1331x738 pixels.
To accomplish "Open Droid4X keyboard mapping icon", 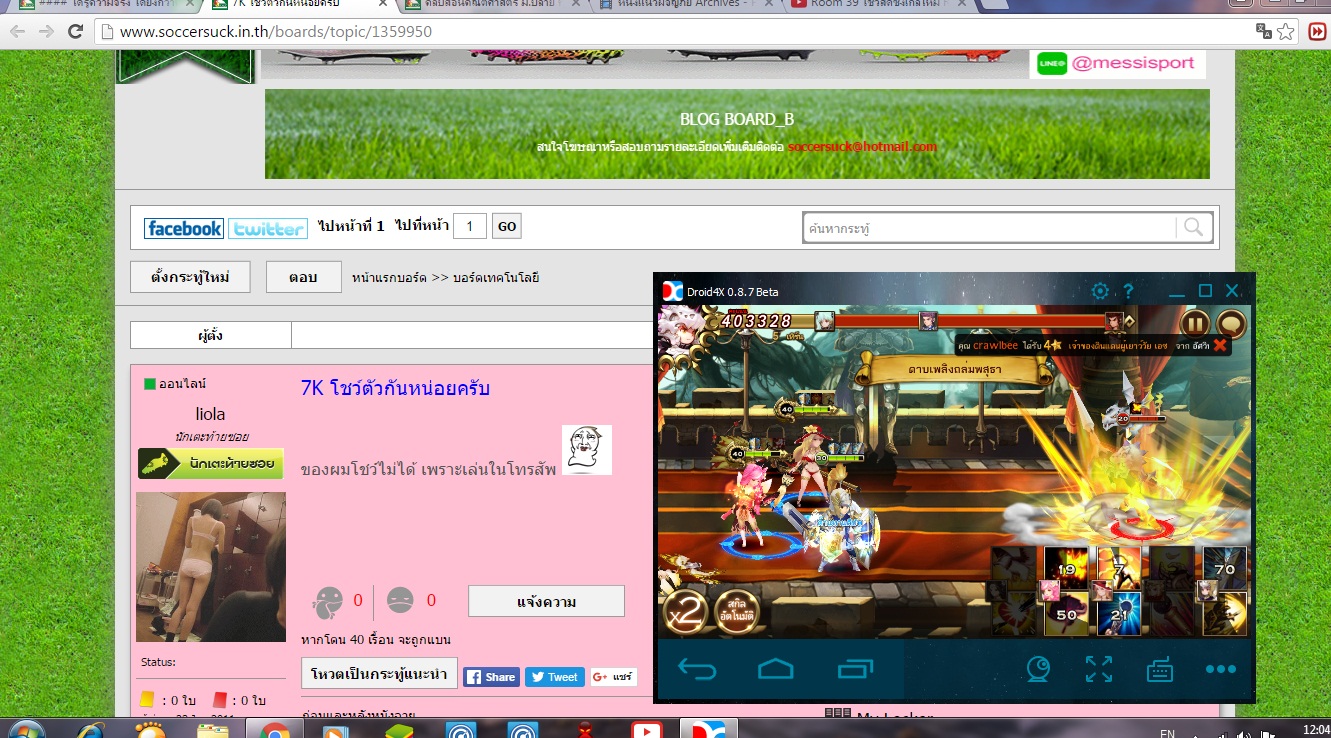I will click(x=1160, y=670).
